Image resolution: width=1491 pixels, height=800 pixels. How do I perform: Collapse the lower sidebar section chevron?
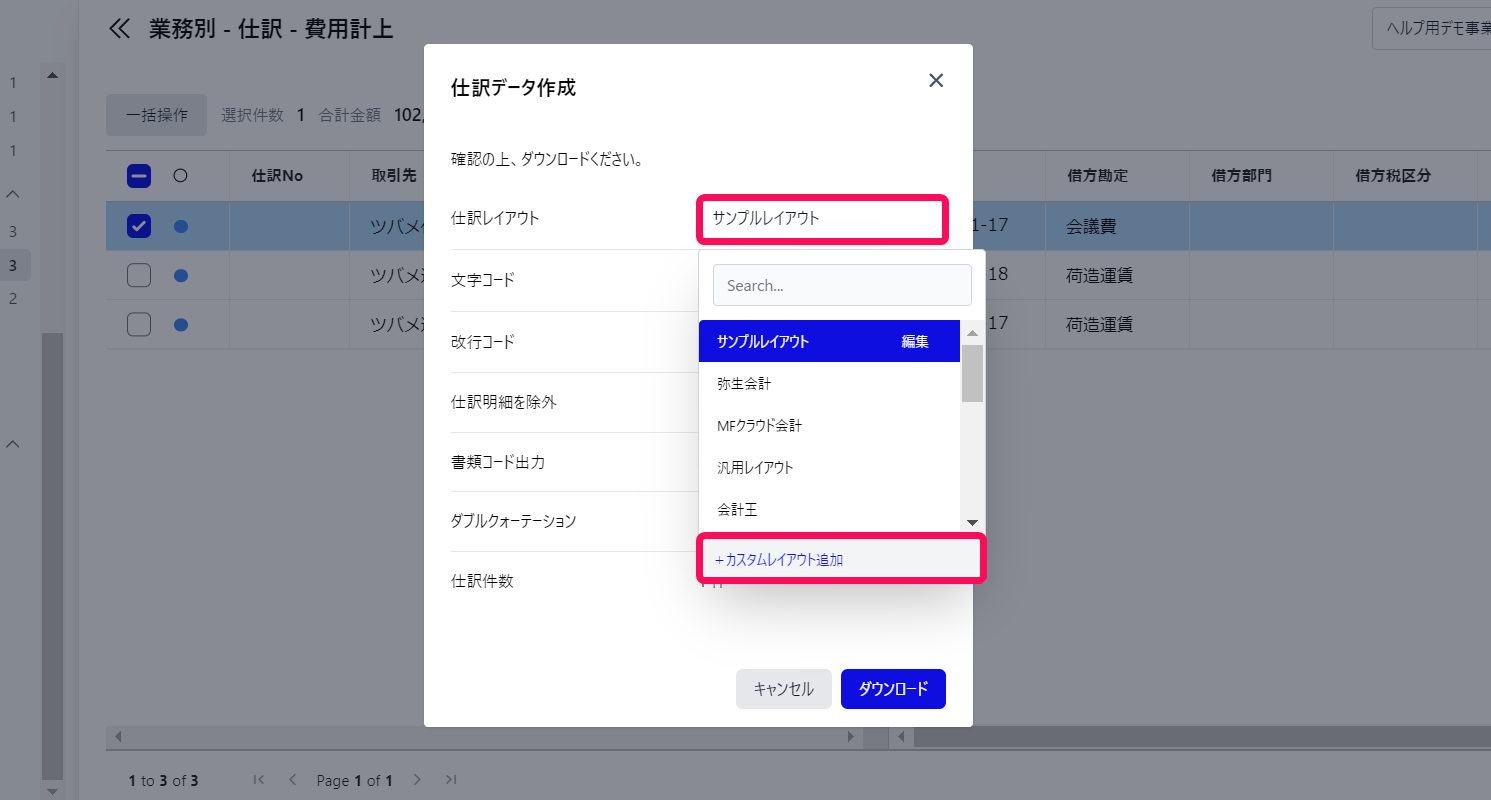pos(13,444)
